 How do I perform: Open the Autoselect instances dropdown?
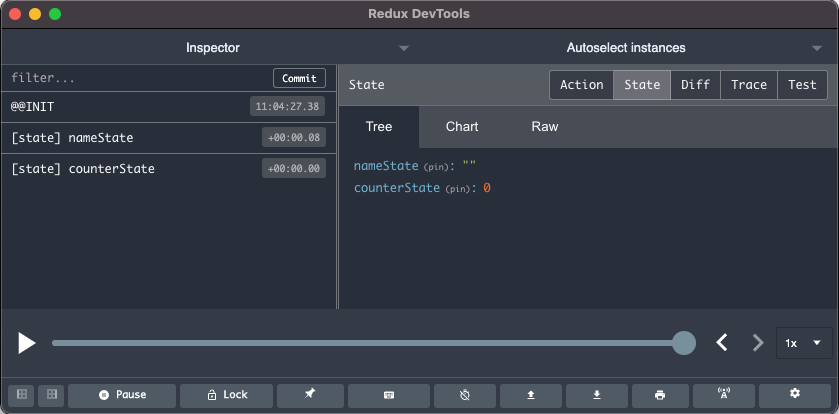point(626,48)
